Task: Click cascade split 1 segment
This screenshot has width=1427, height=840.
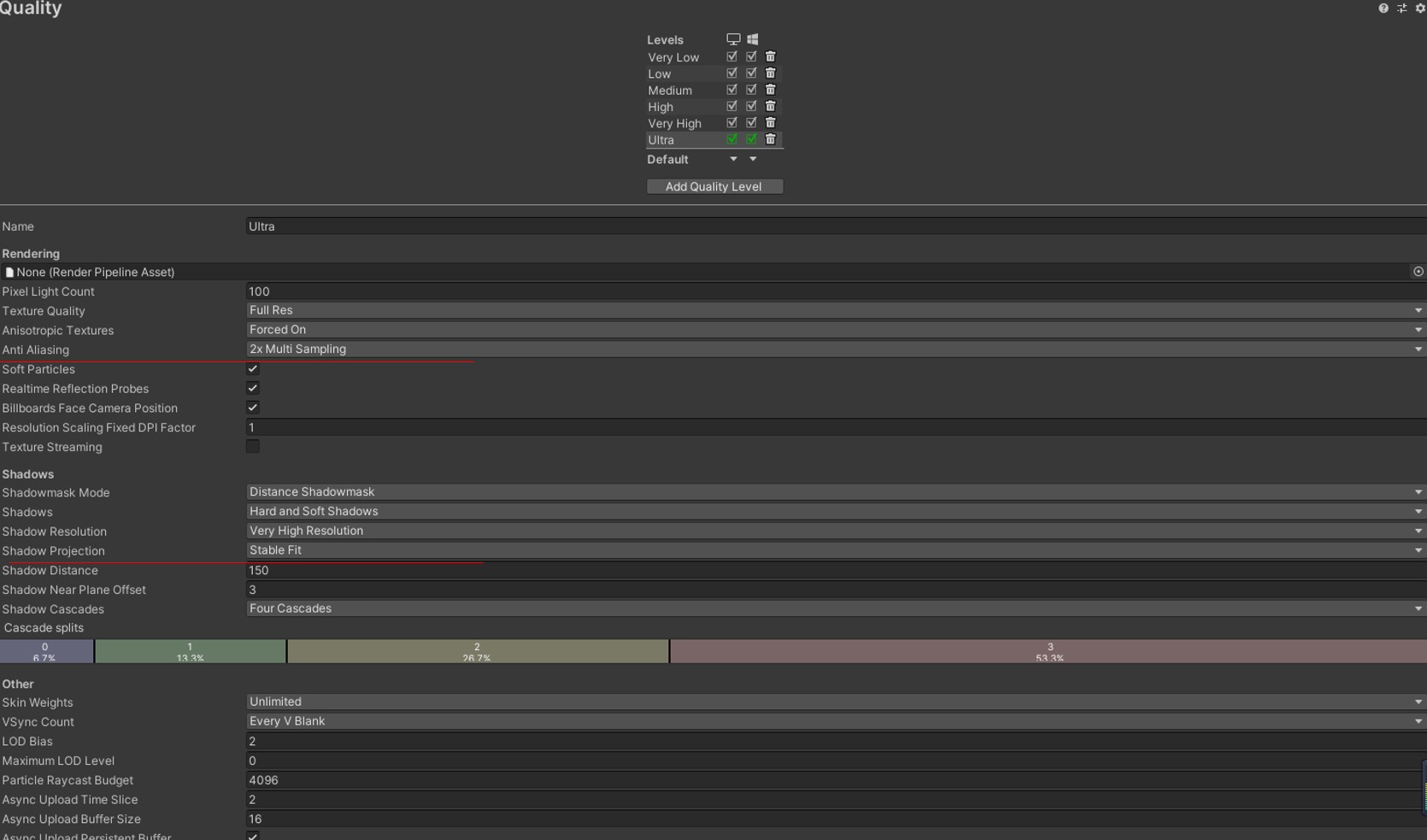Action: 190,651
